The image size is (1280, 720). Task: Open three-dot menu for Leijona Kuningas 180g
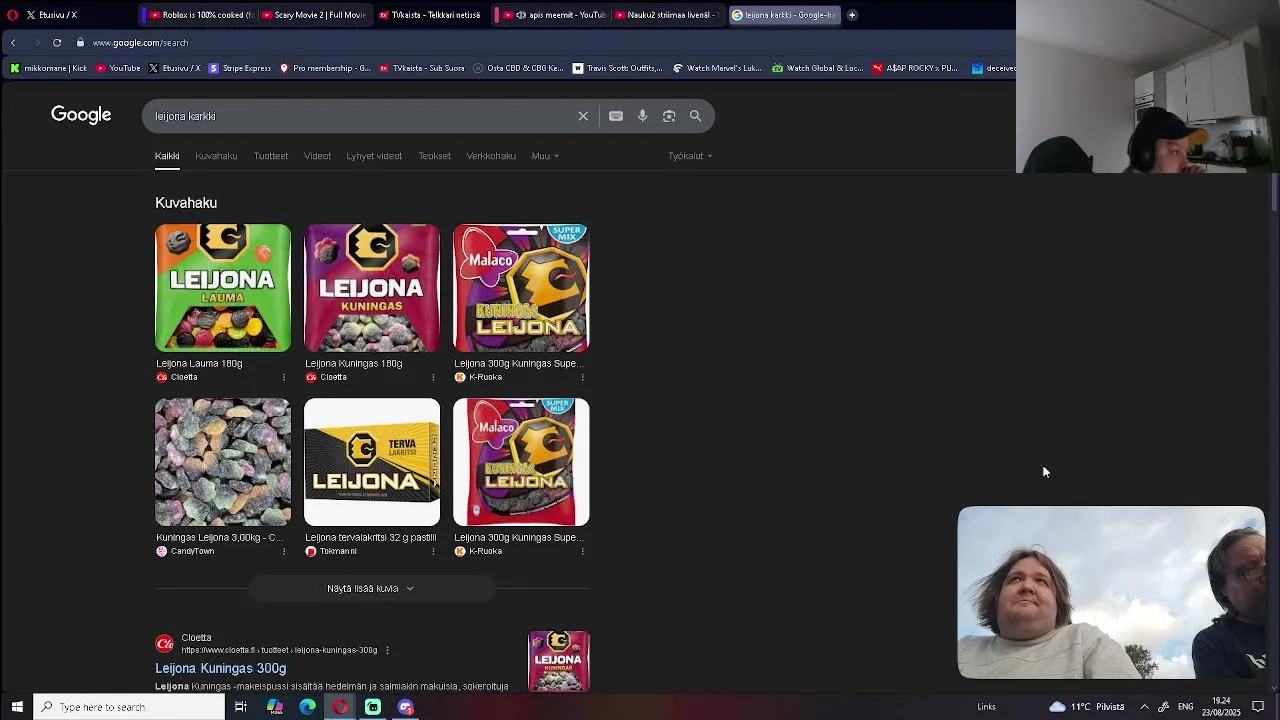433,377
